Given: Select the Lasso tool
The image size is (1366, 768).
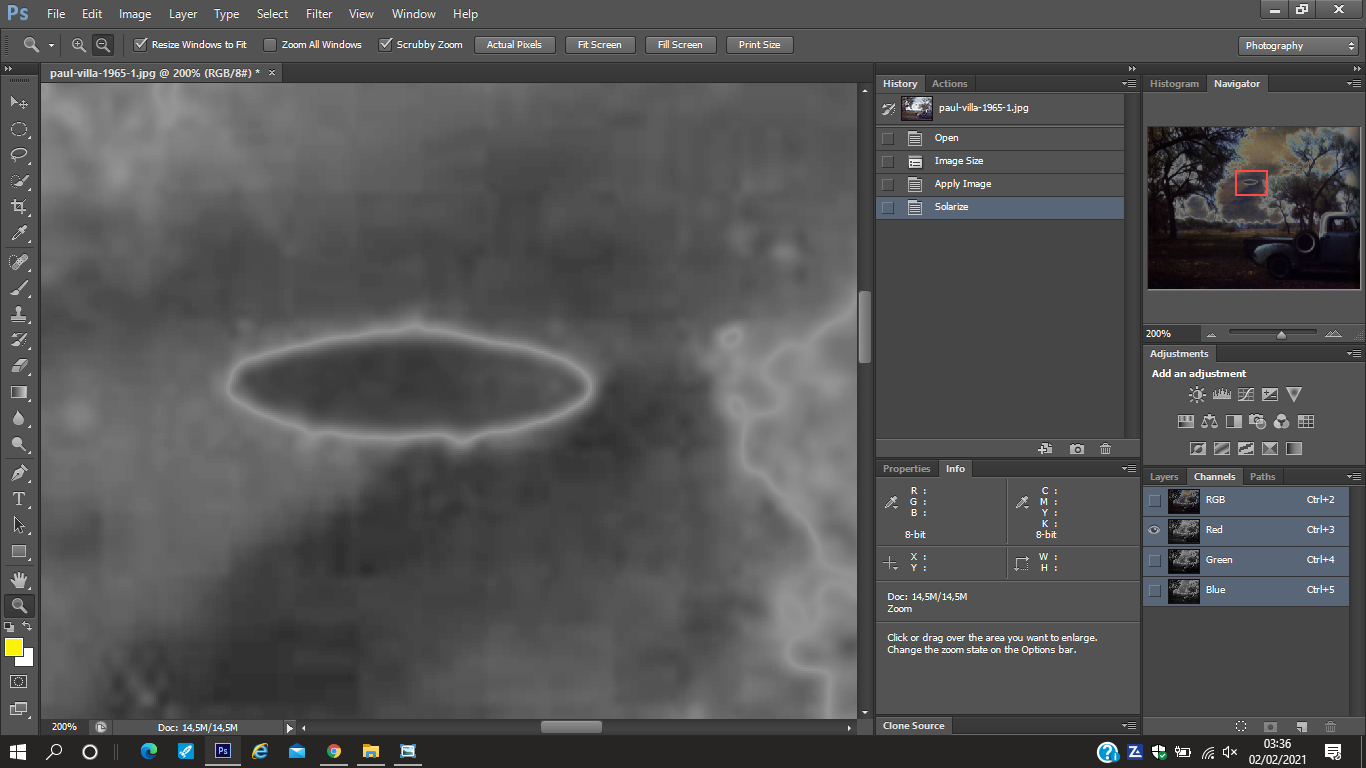Looking at the screenshot, I should point(19,155).
